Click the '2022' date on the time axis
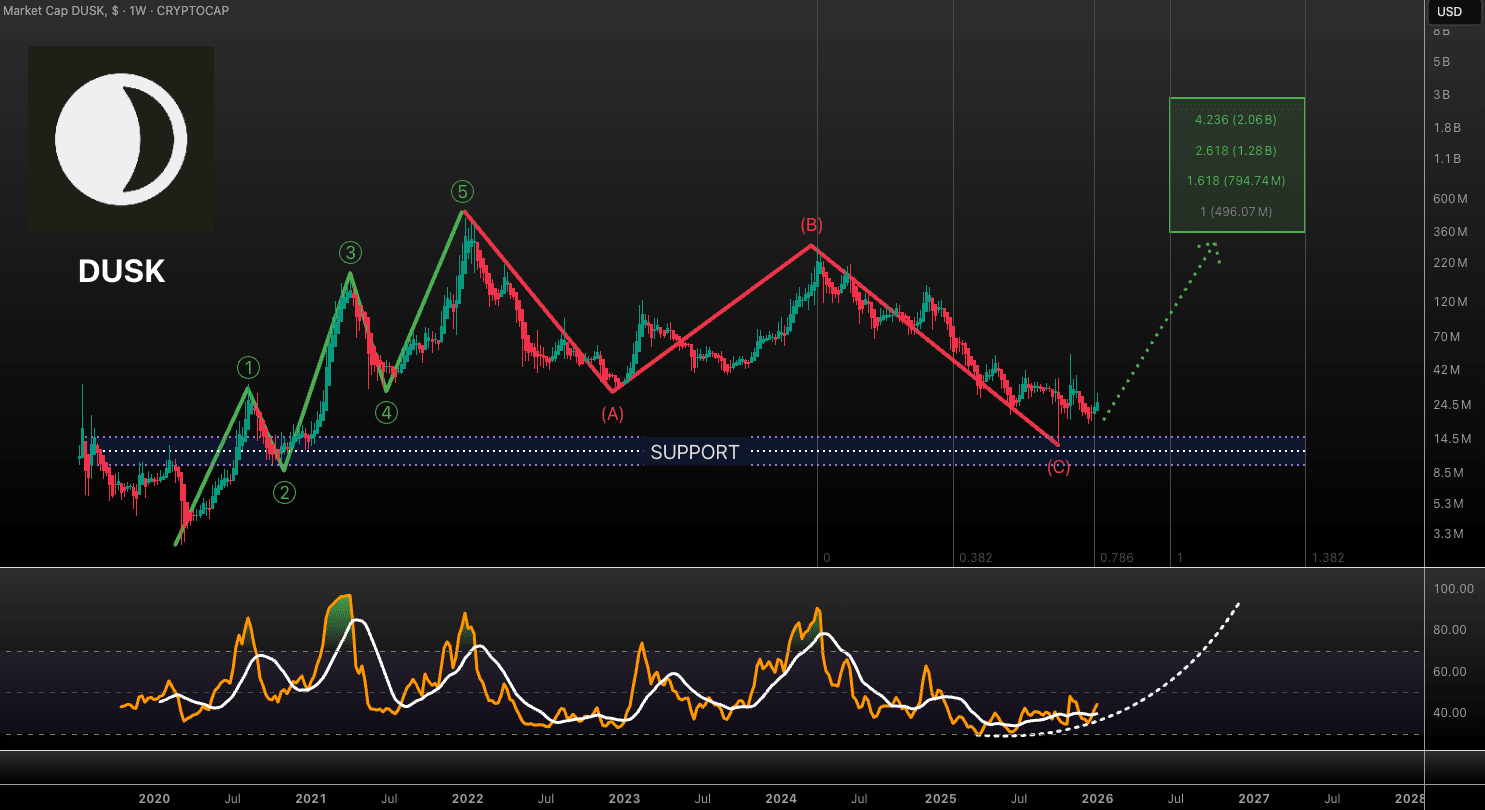This screenshot has width=1485, height=810. 467,799
